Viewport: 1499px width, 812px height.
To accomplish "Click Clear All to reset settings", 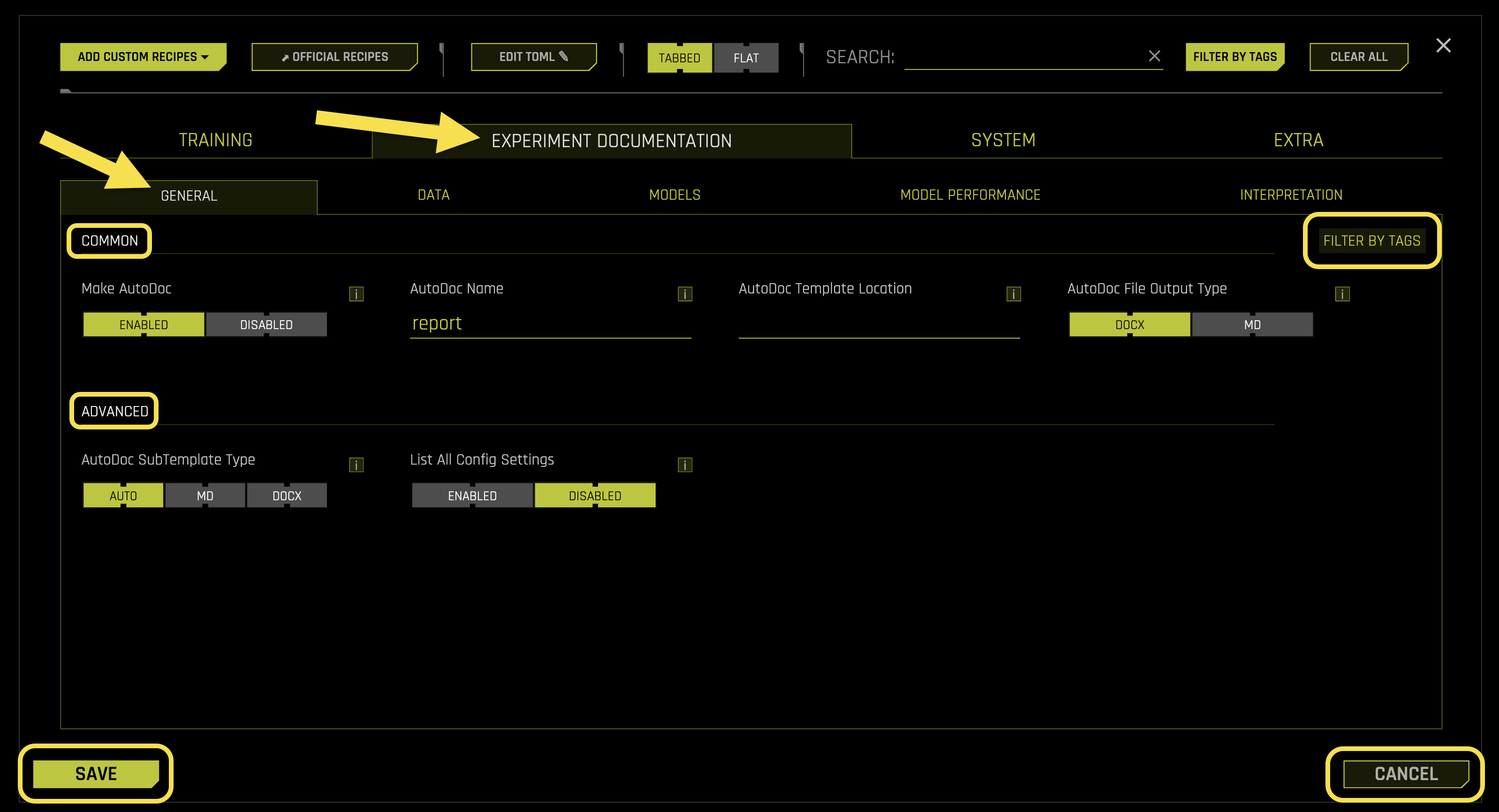I will (x=1358, y=56).
